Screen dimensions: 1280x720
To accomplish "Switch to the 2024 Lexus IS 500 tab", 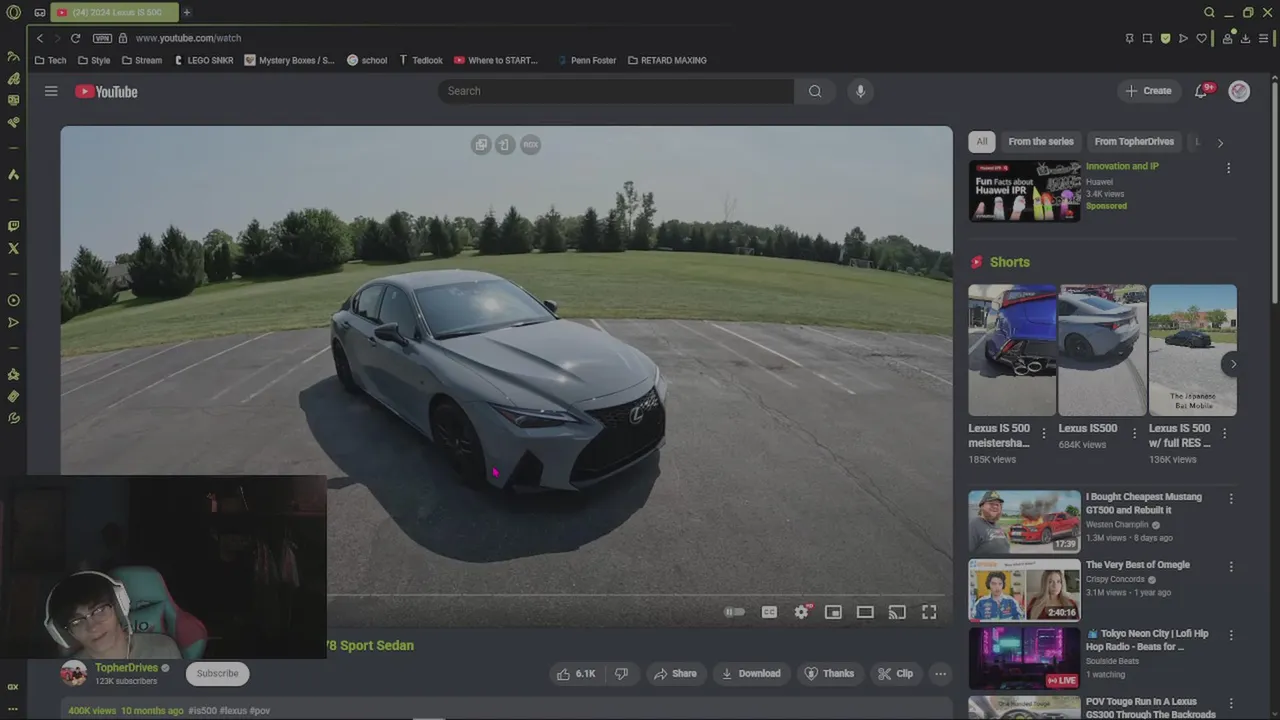I will [x=114, y=13].
